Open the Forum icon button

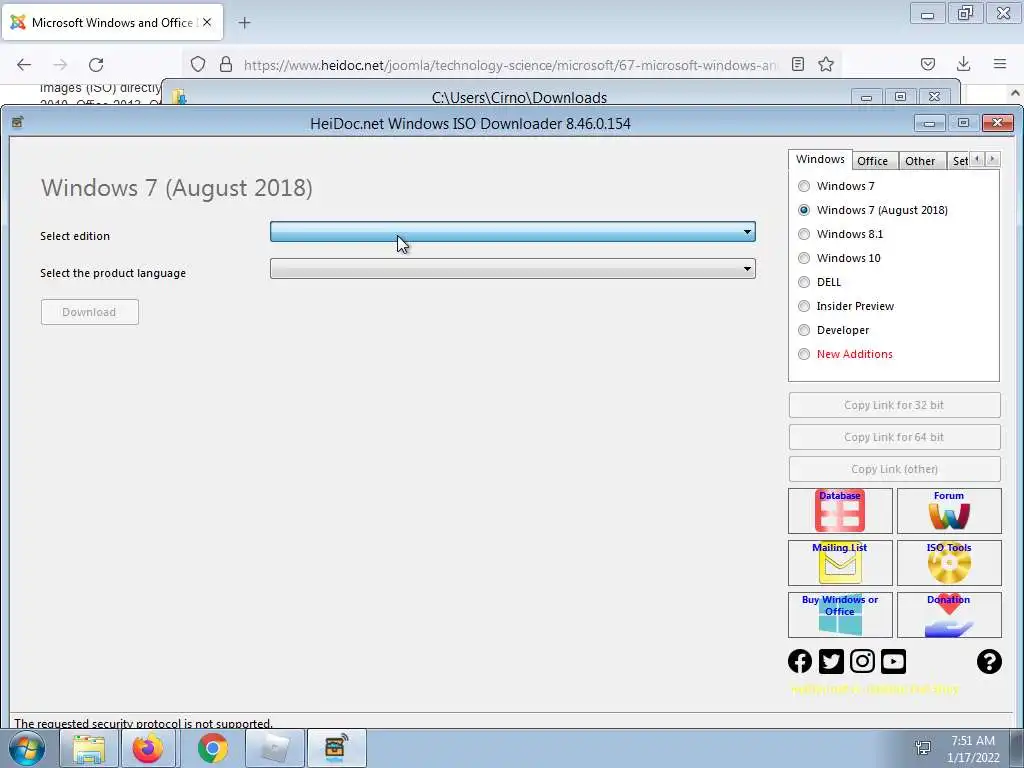pos(949,511)
